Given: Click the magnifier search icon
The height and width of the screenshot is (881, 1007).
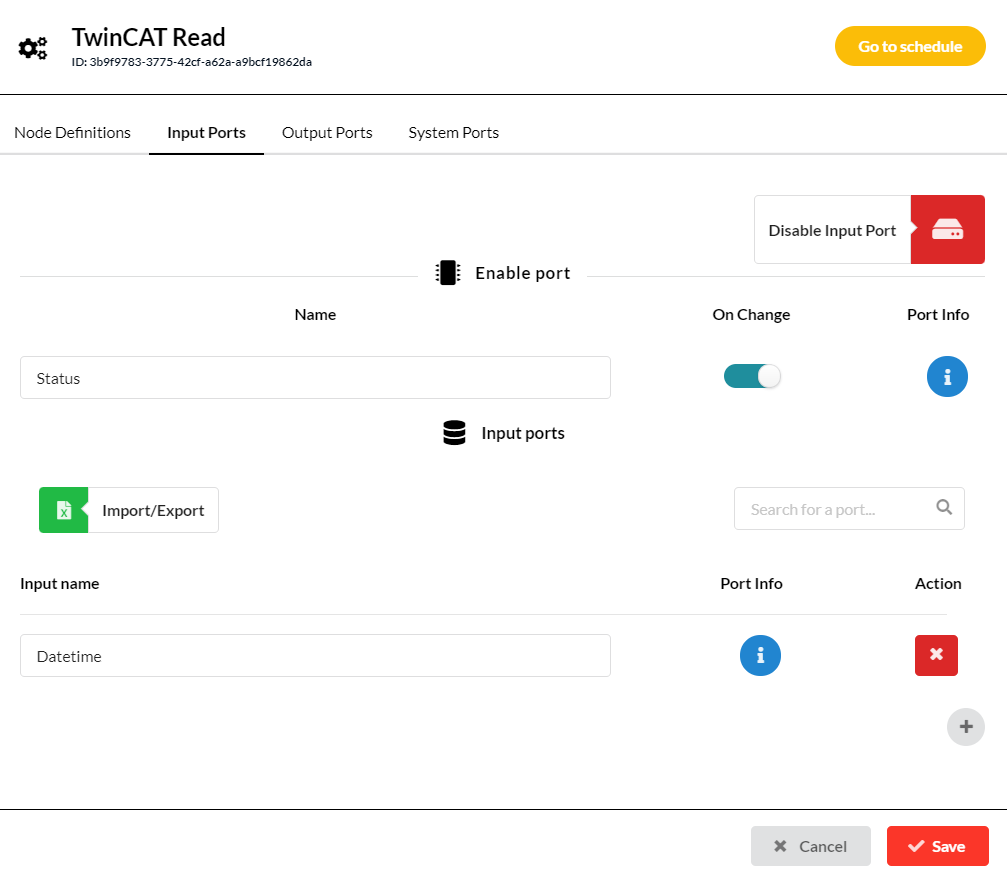Looking at the screenshot, I should coord(944,507).
